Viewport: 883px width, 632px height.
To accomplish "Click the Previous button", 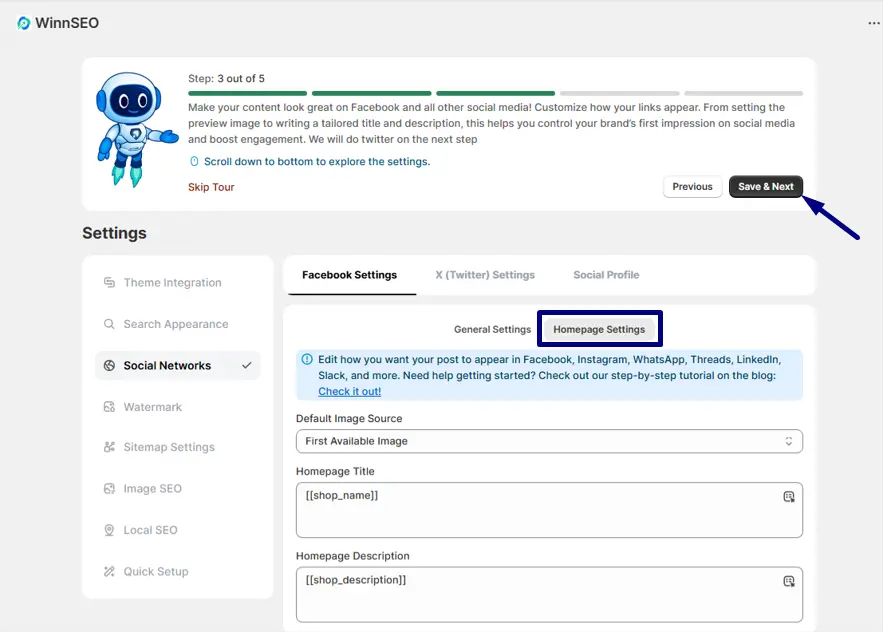I will (692, 186).
